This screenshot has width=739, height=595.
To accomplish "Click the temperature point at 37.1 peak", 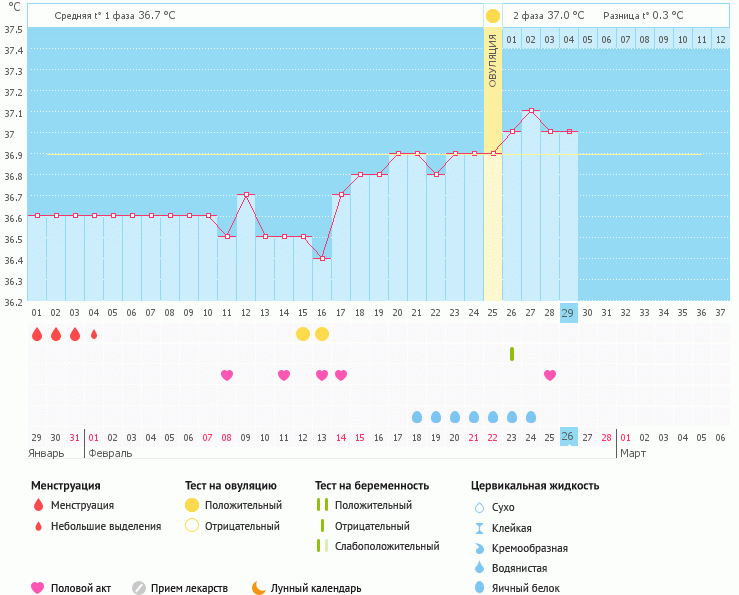I will click(531, 111).
